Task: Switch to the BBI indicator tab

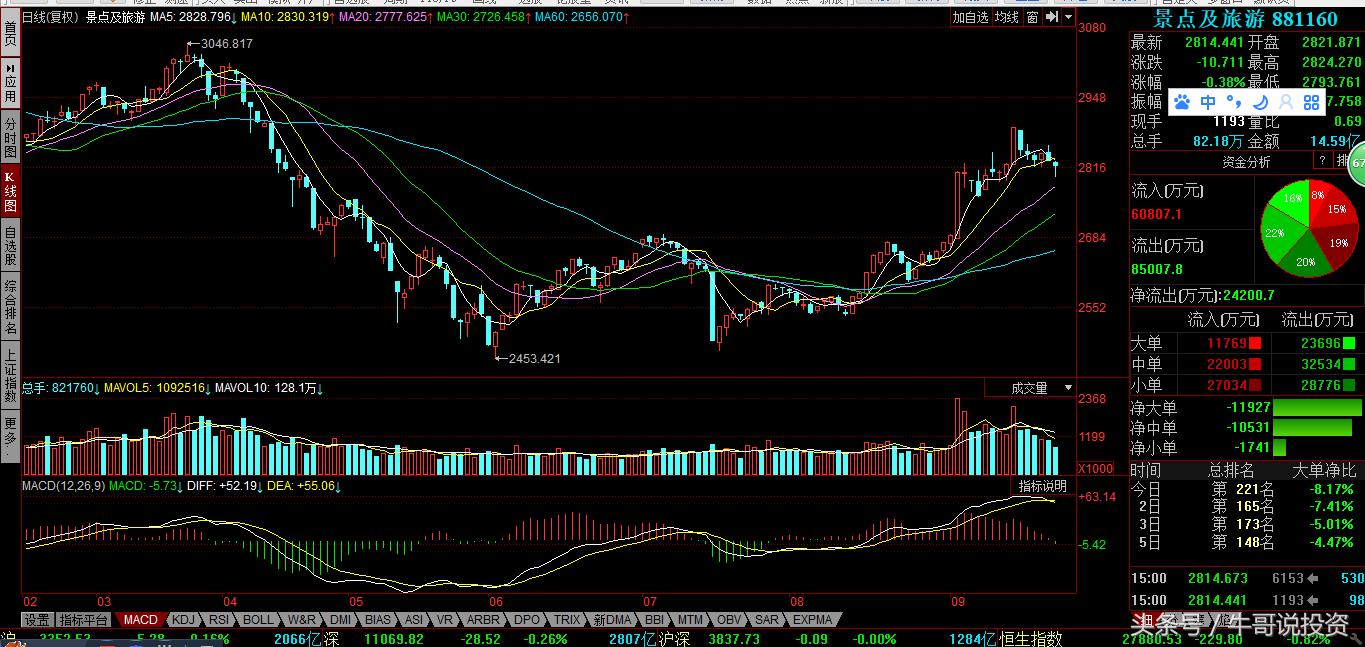Action: pyautogui.click(x=654, y=620)
